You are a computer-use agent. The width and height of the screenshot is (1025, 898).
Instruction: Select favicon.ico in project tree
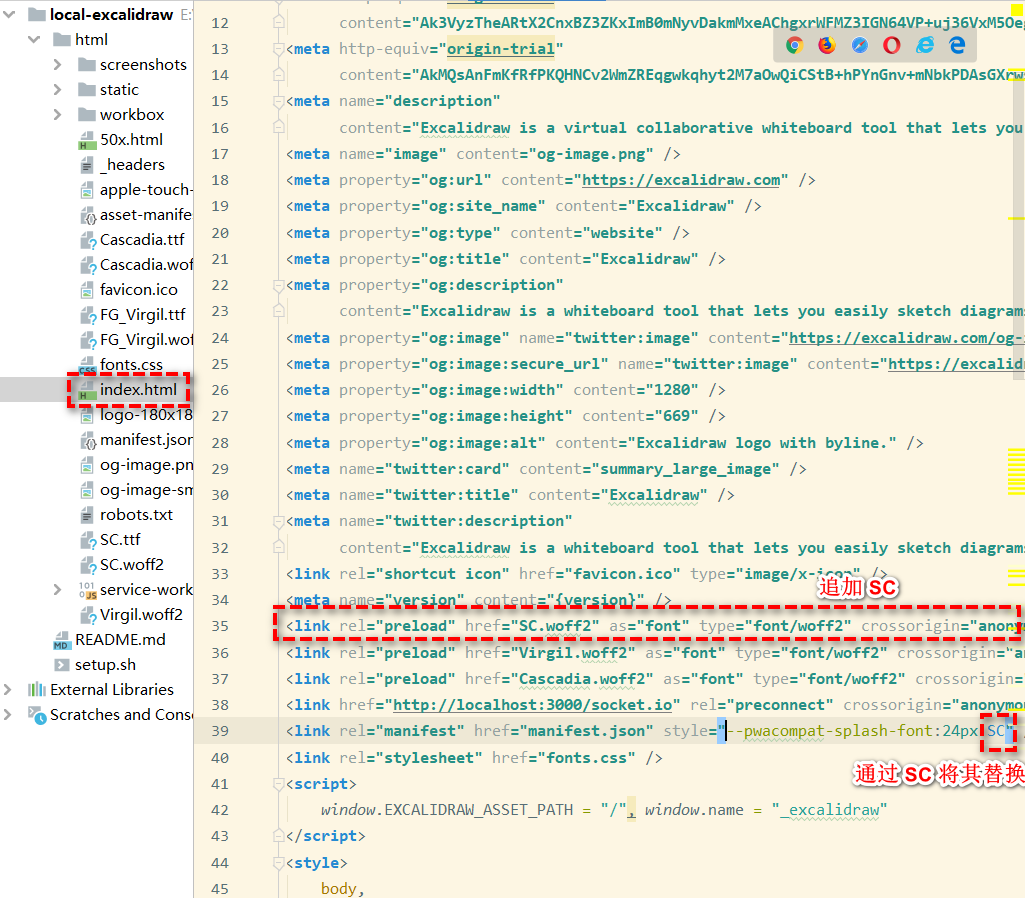139,290
